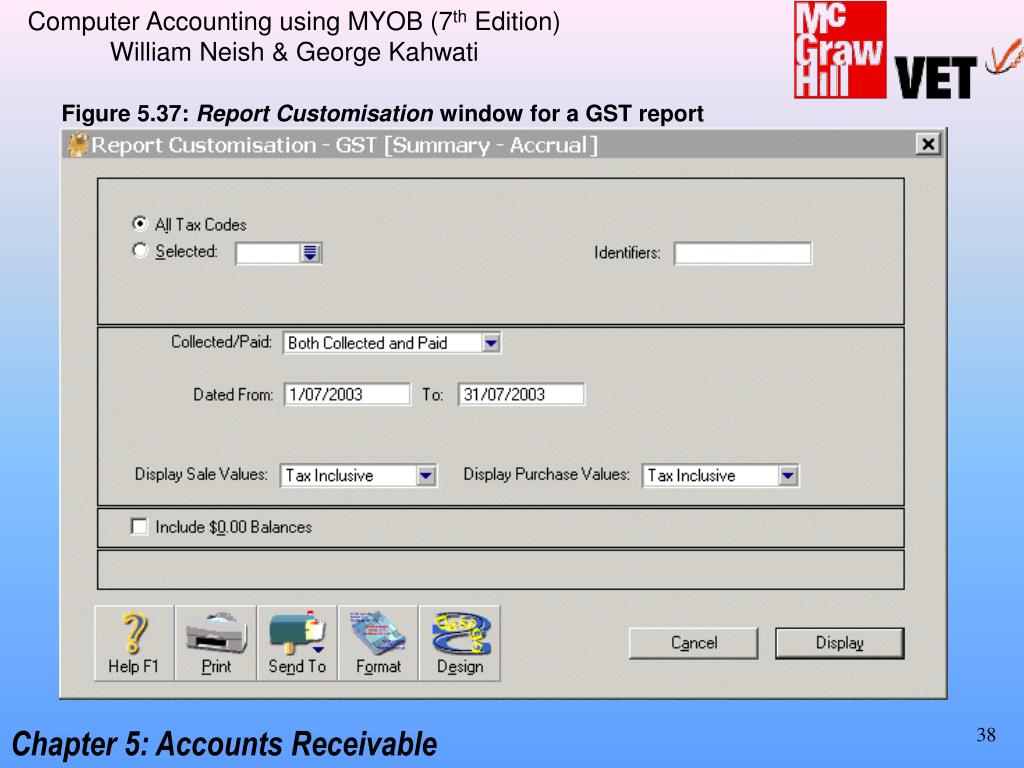The image size is (1024, 768).
Task: Click the Identifiers label
Action: click(x=627, y=253)
